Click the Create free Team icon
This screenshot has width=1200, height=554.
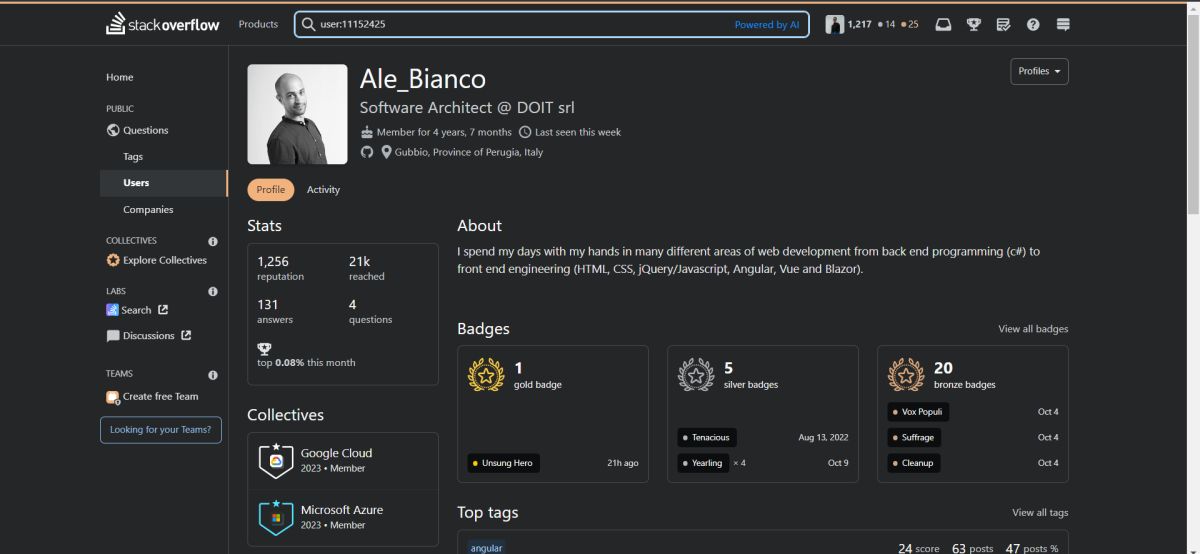pos(113,397)
